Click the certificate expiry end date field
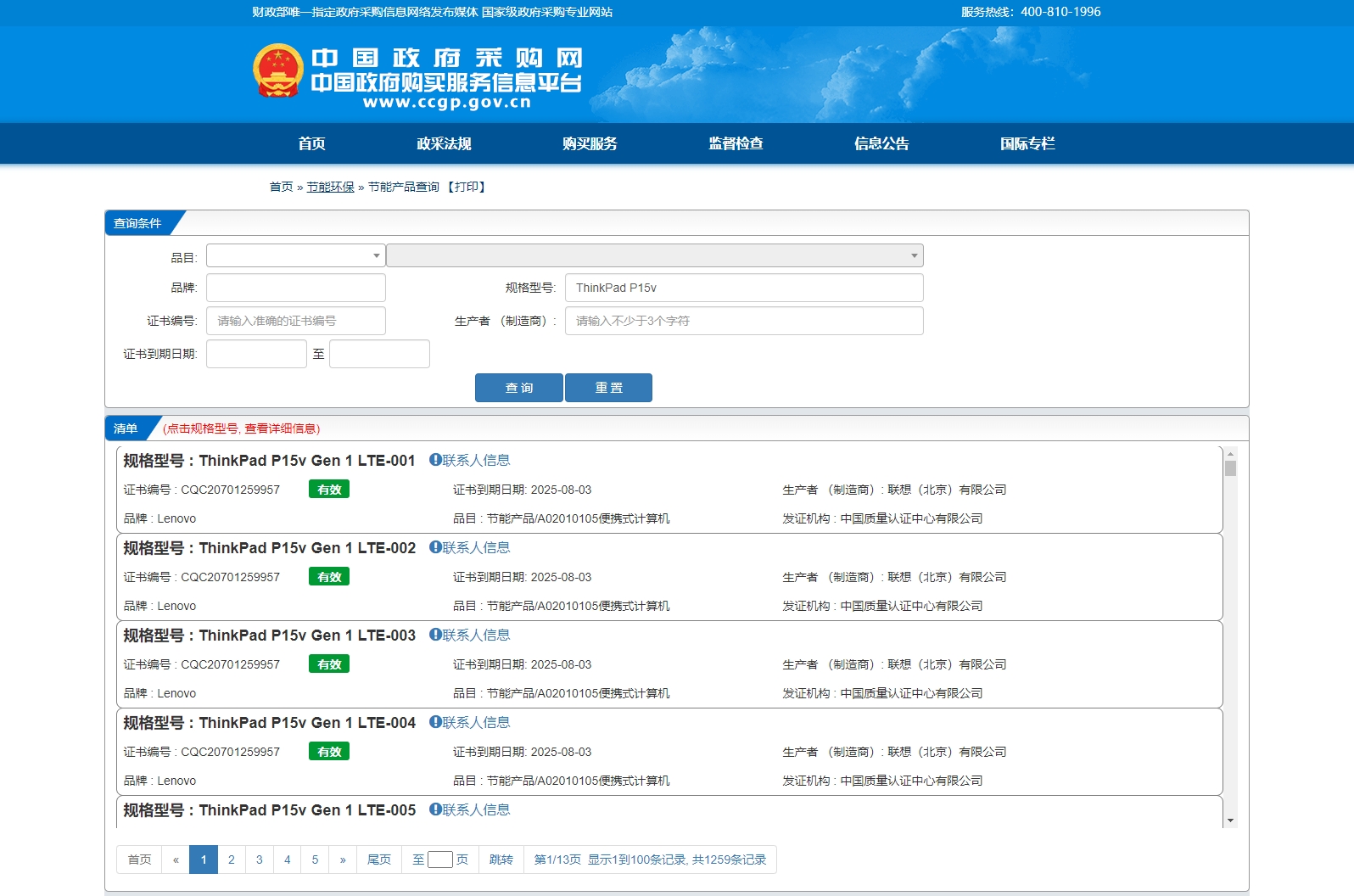The height and width of the screenshot is (896, 1354). (379, 354)
